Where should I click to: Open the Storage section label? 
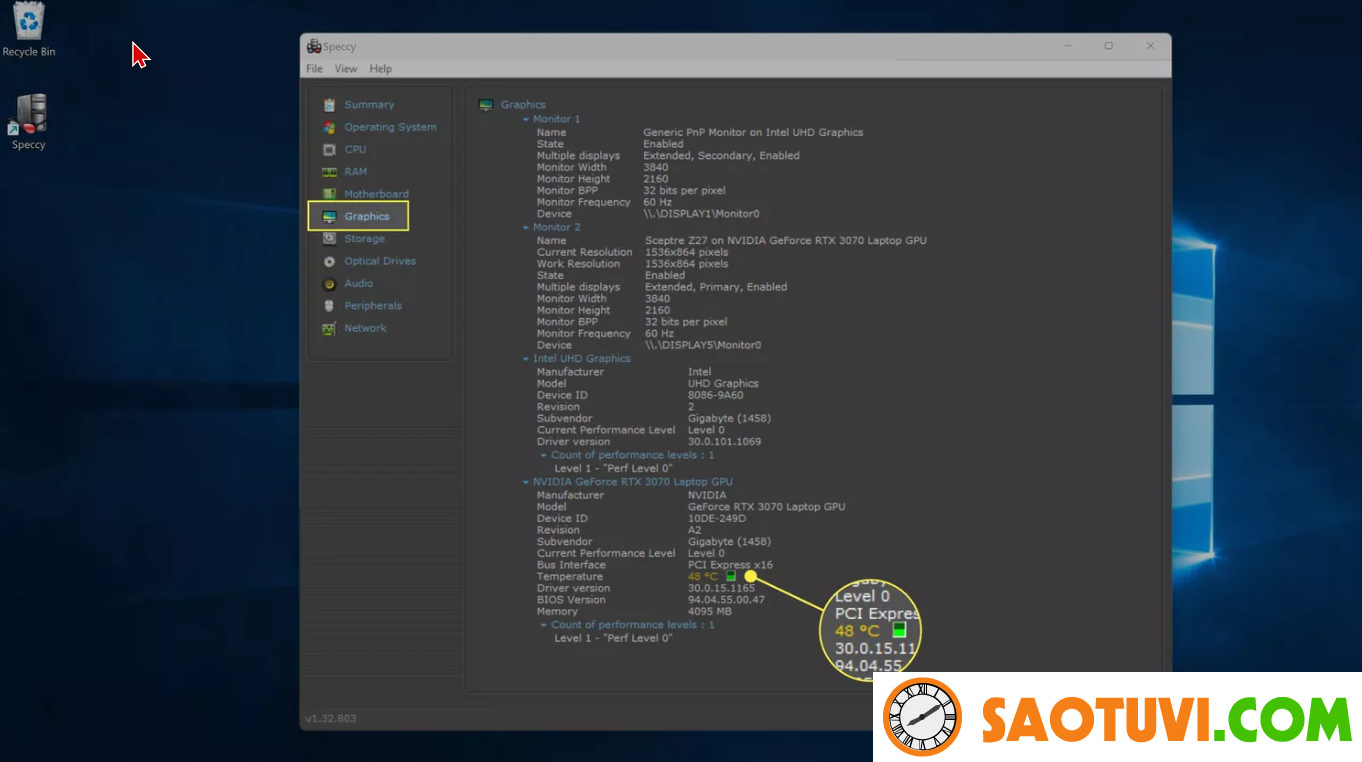(x=364, y=239)
